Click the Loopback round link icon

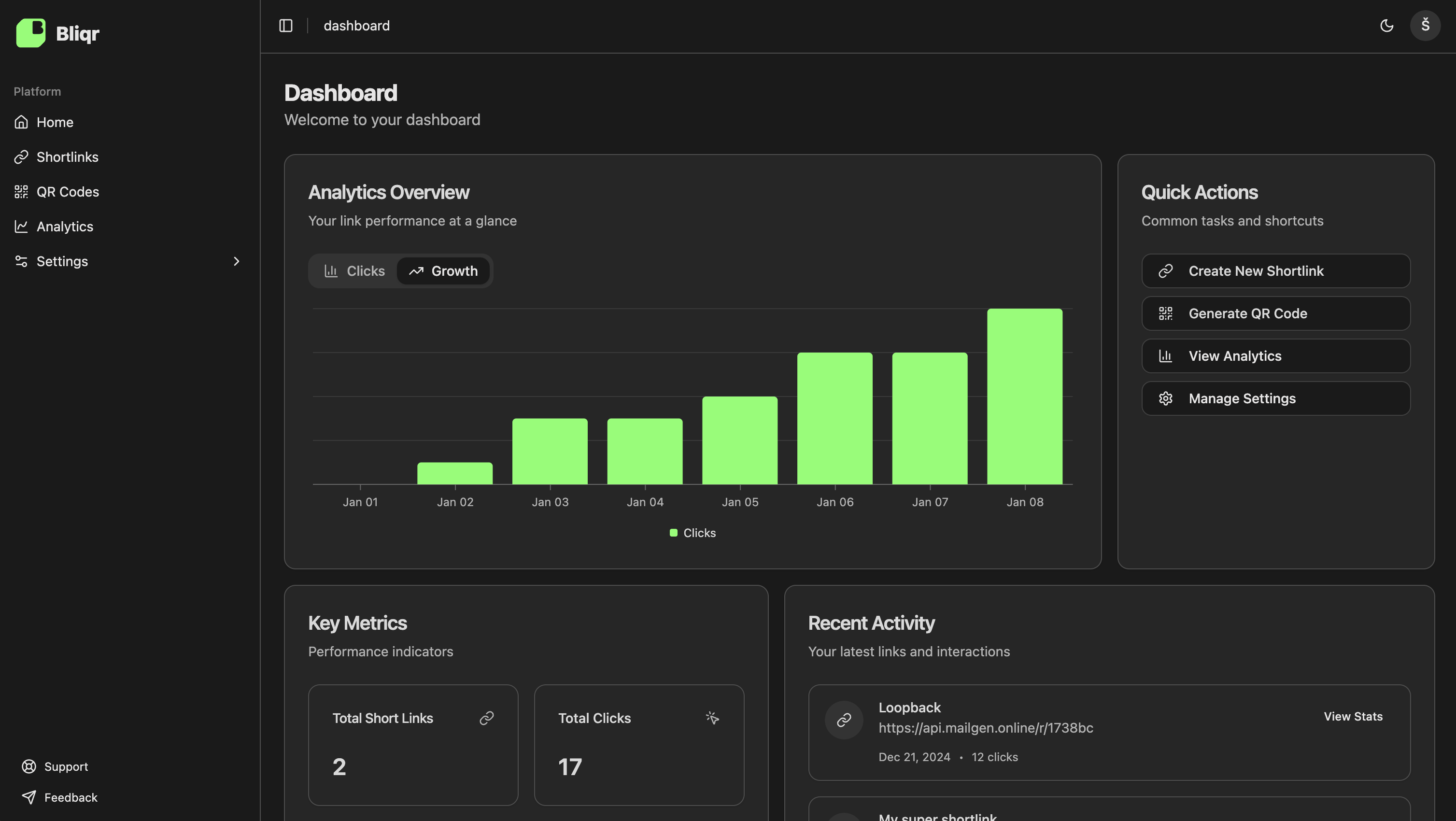click(844, 720)
